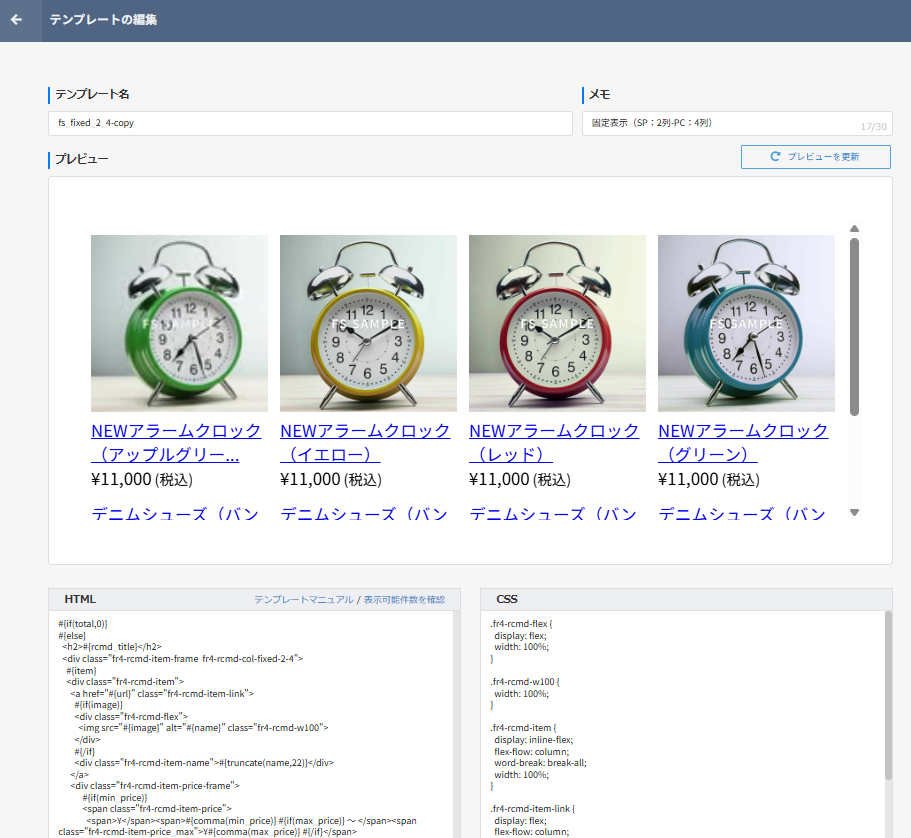Click the preview scrollbar down arrow
Image resolution: width=911 pixels, height=838 pixels.
click(x=854, y=513)
